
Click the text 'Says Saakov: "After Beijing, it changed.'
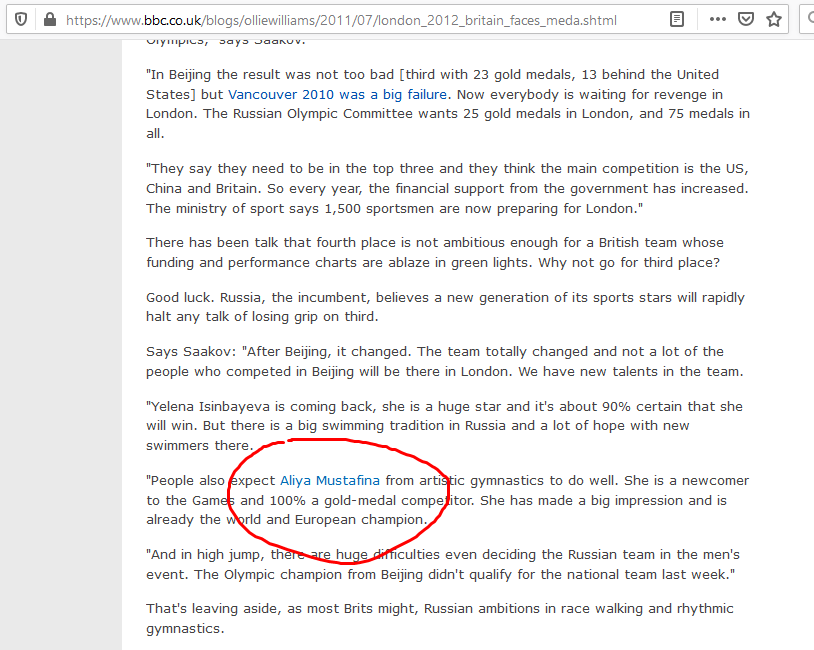click(x=279, y=351)
